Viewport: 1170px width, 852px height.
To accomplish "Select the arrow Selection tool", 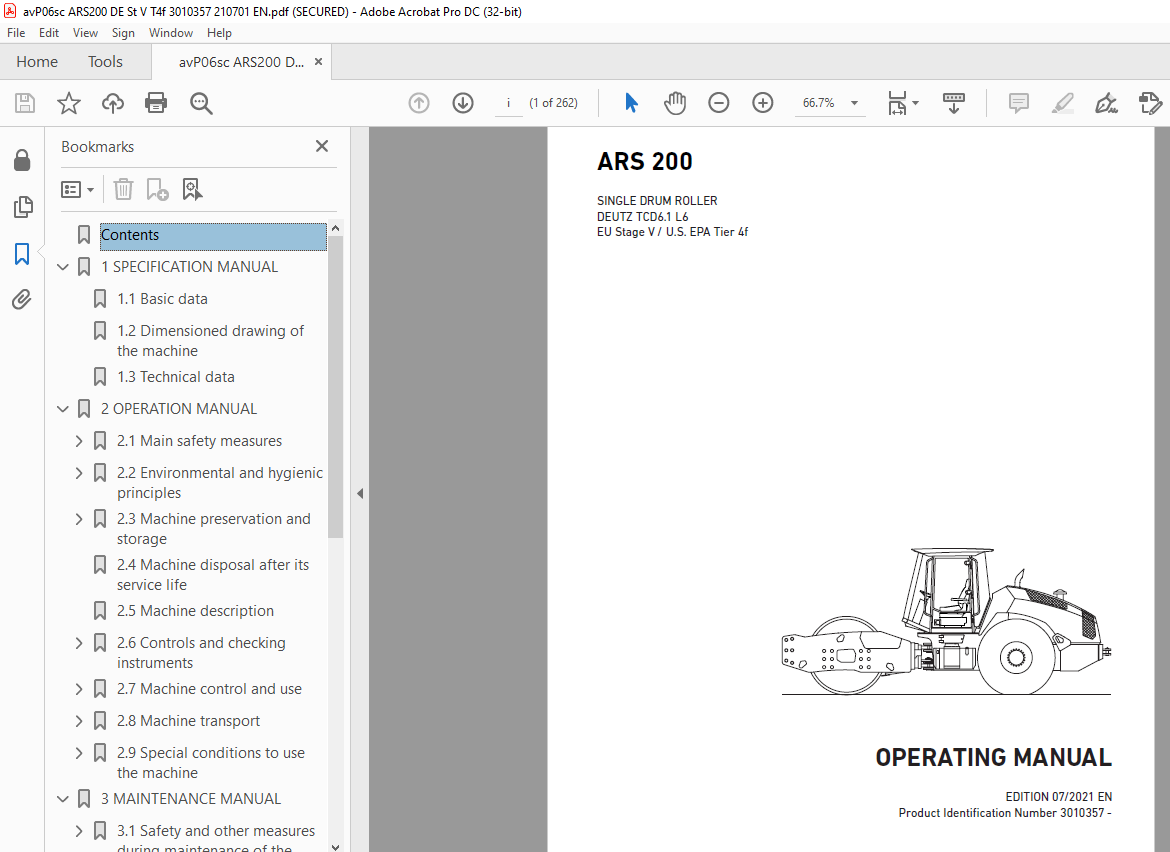I will [631, 103].
